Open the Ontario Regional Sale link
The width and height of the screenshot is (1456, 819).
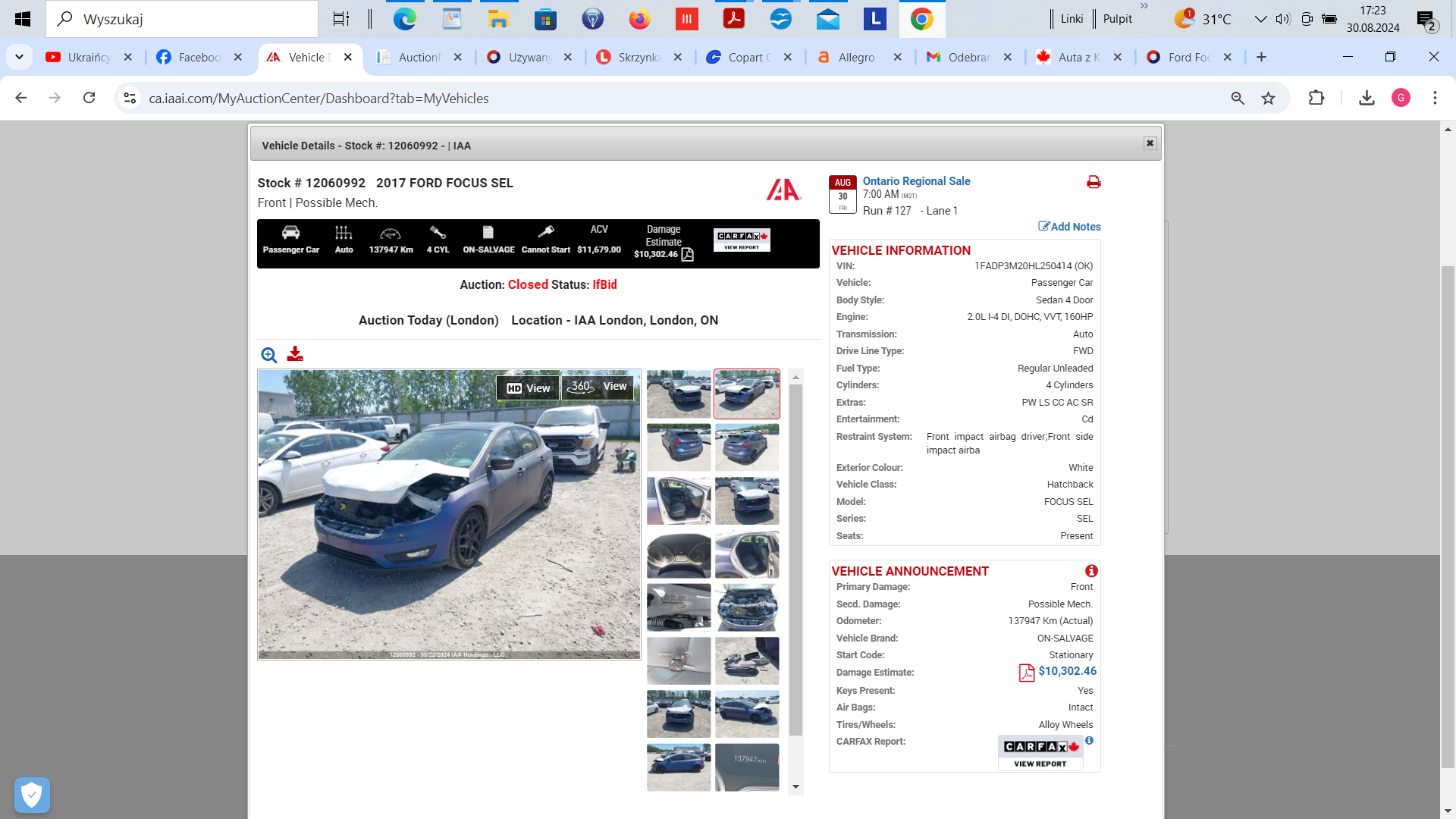click(916, 181)
